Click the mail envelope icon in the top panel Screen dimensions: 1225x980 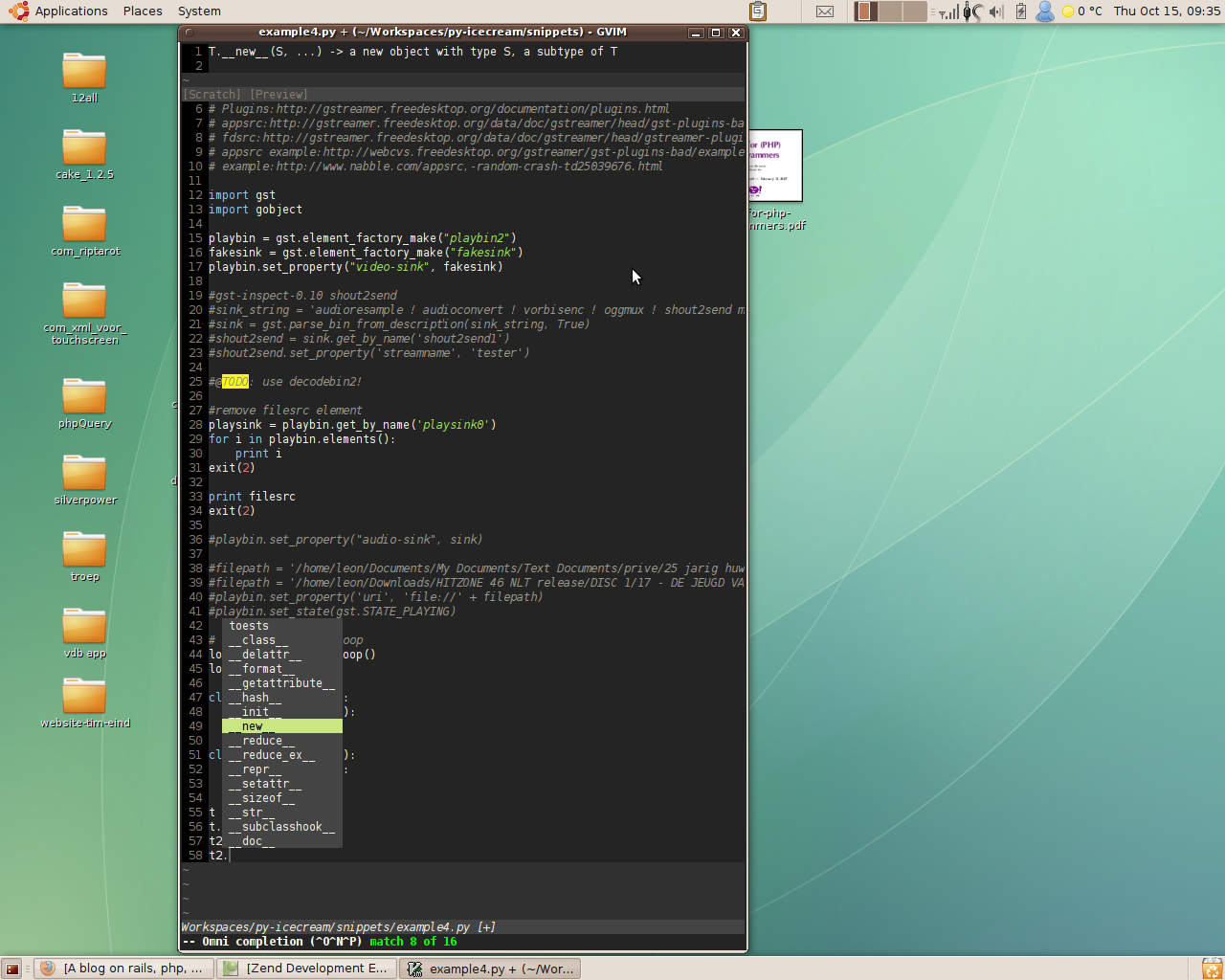(x=825, y=11)
